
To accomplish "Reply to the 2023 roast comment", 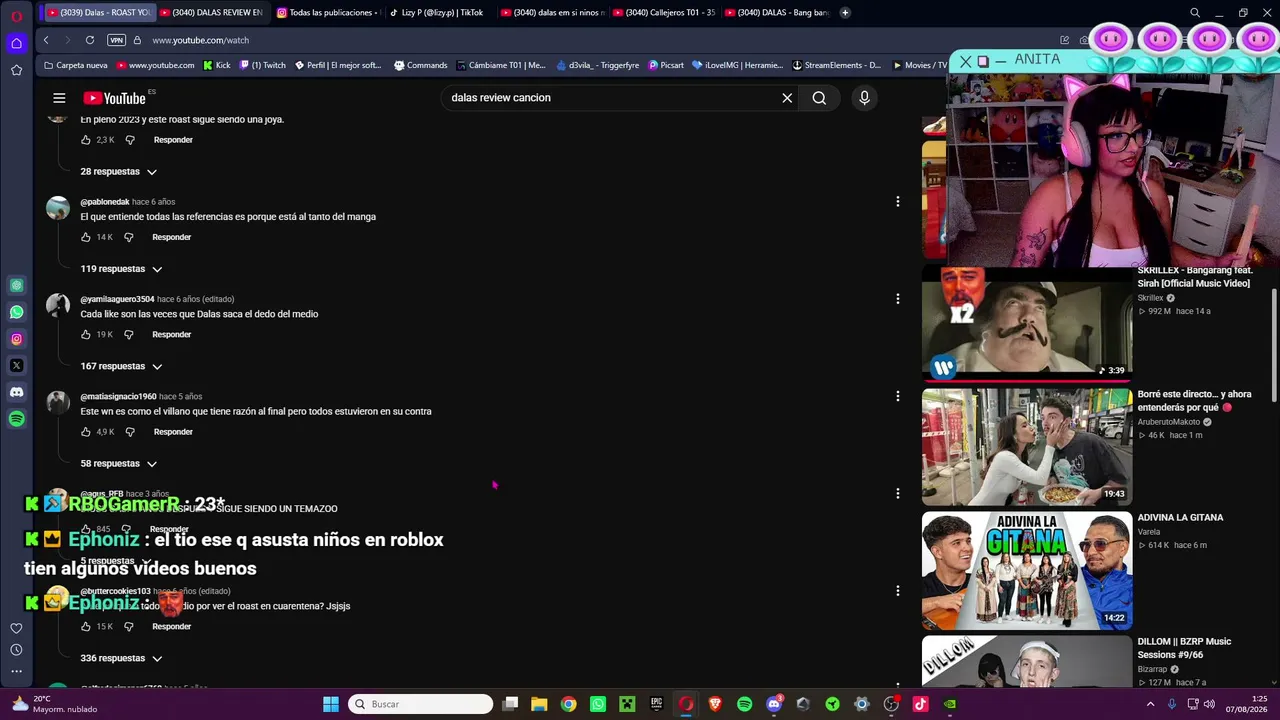I will (x=173, y=140).
